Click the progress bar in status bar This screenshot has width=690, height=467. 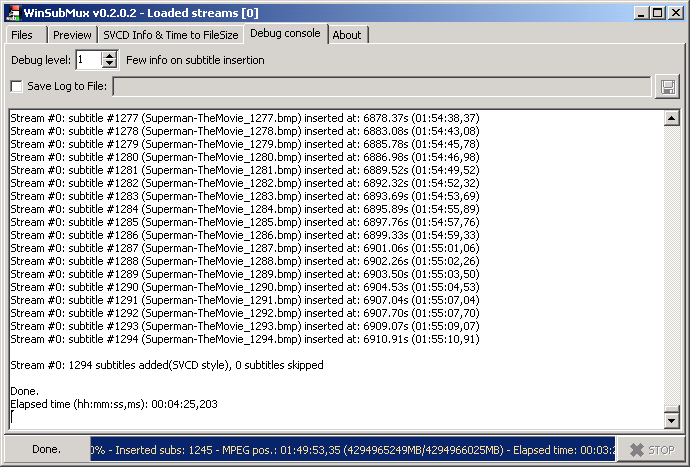(x=350, y=449)
